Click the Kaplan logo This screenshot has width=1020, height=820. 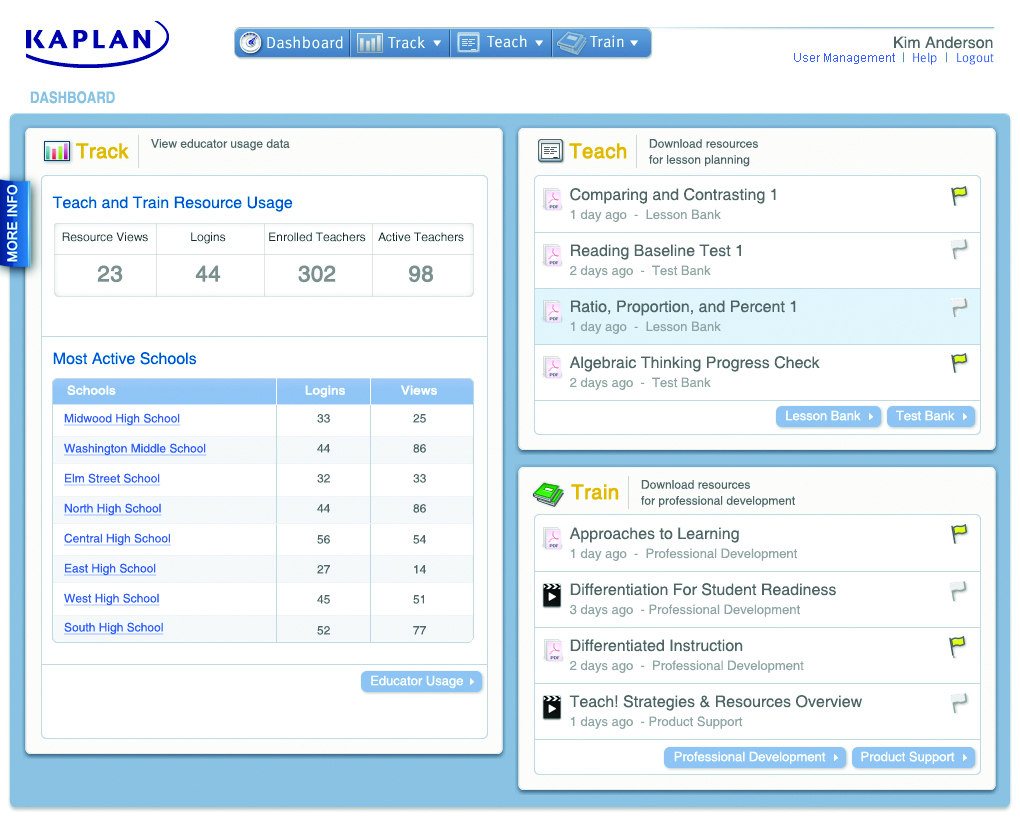96,44
